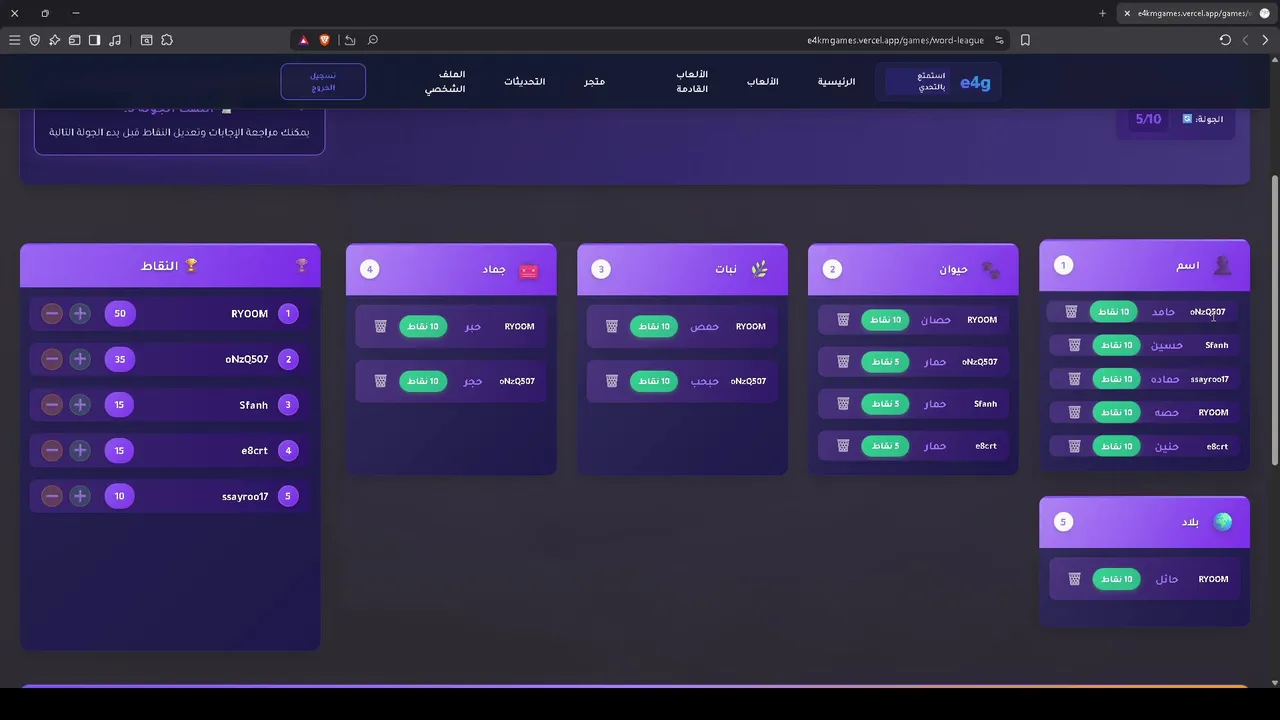The width and height of the screenshot is (1280, 720).
Task: Click the حيوان category header
Action: pos(913,269)
